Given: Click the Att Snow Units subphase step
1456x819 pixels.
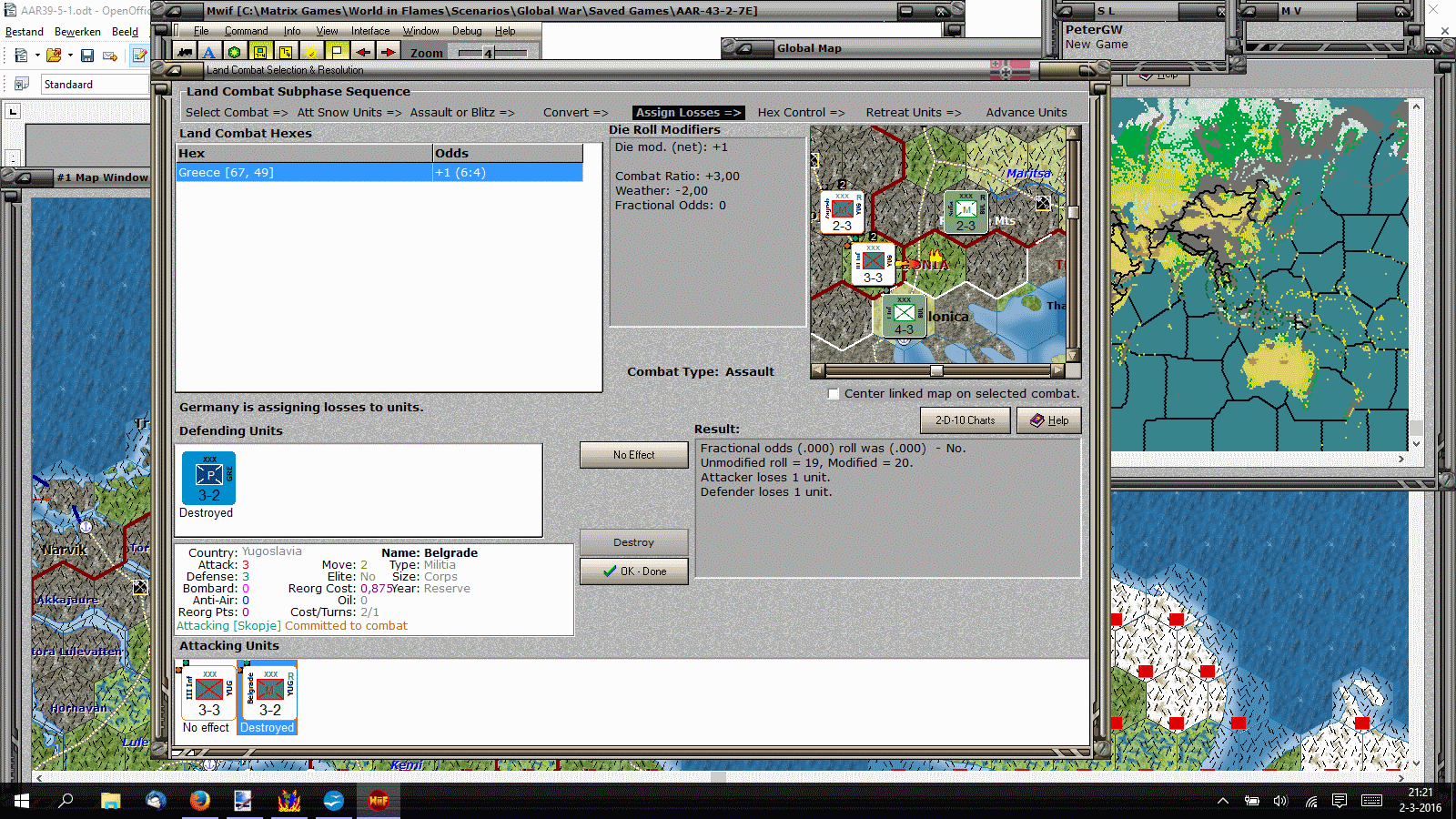Looking at the screenshot, I should (x=349, y=113).
